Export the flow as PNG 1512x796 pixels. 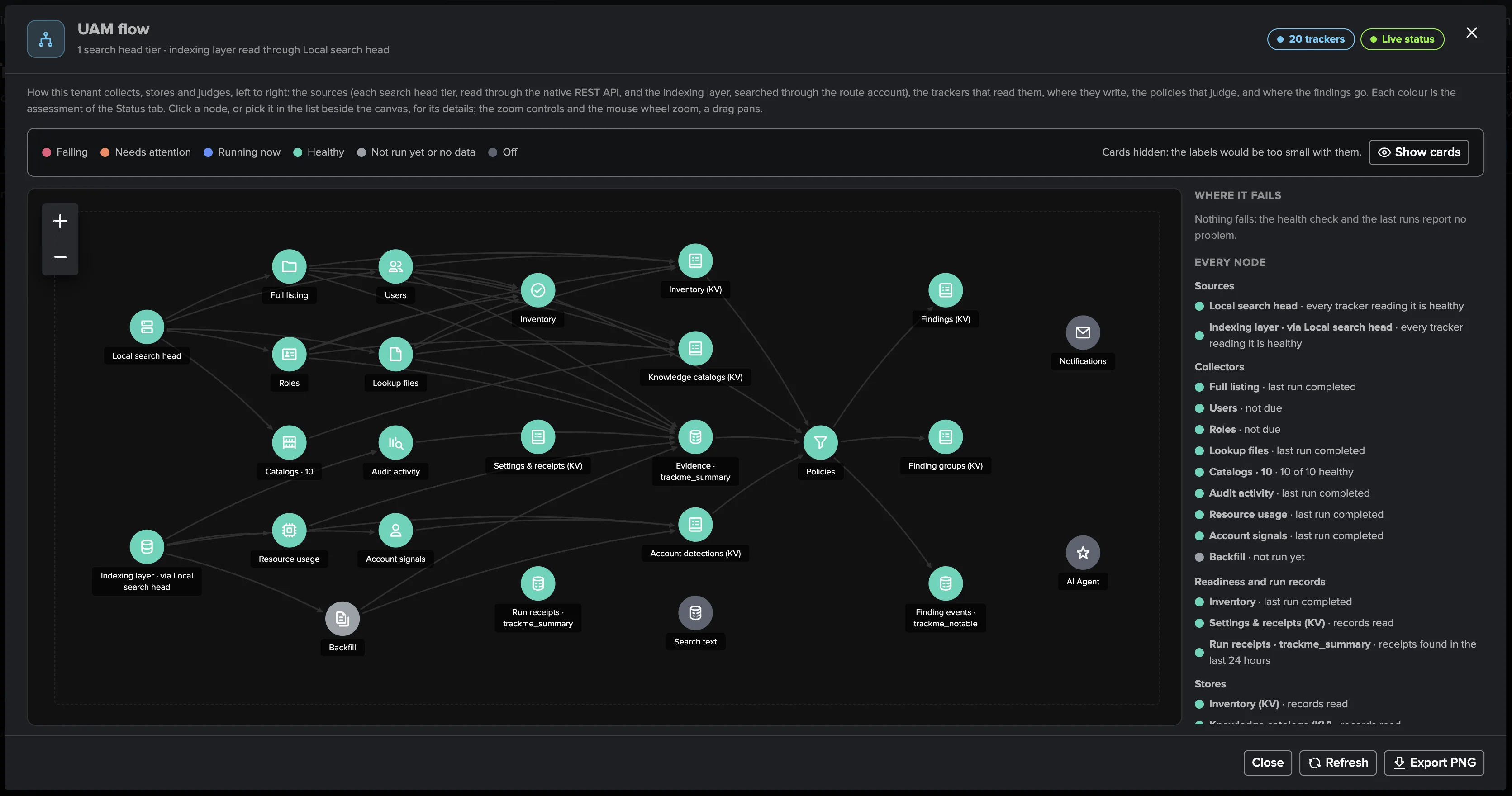click(1434, 763)
